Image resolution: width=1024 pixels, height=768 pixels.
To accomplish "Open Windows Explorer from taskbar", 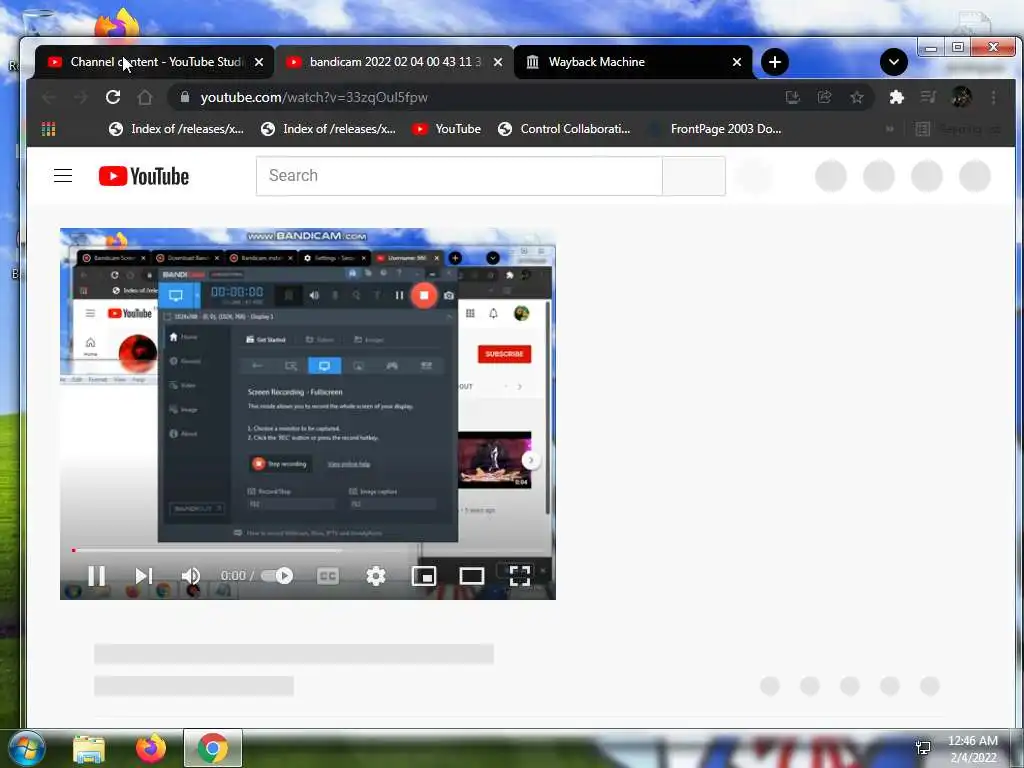I will pos(89,749).
